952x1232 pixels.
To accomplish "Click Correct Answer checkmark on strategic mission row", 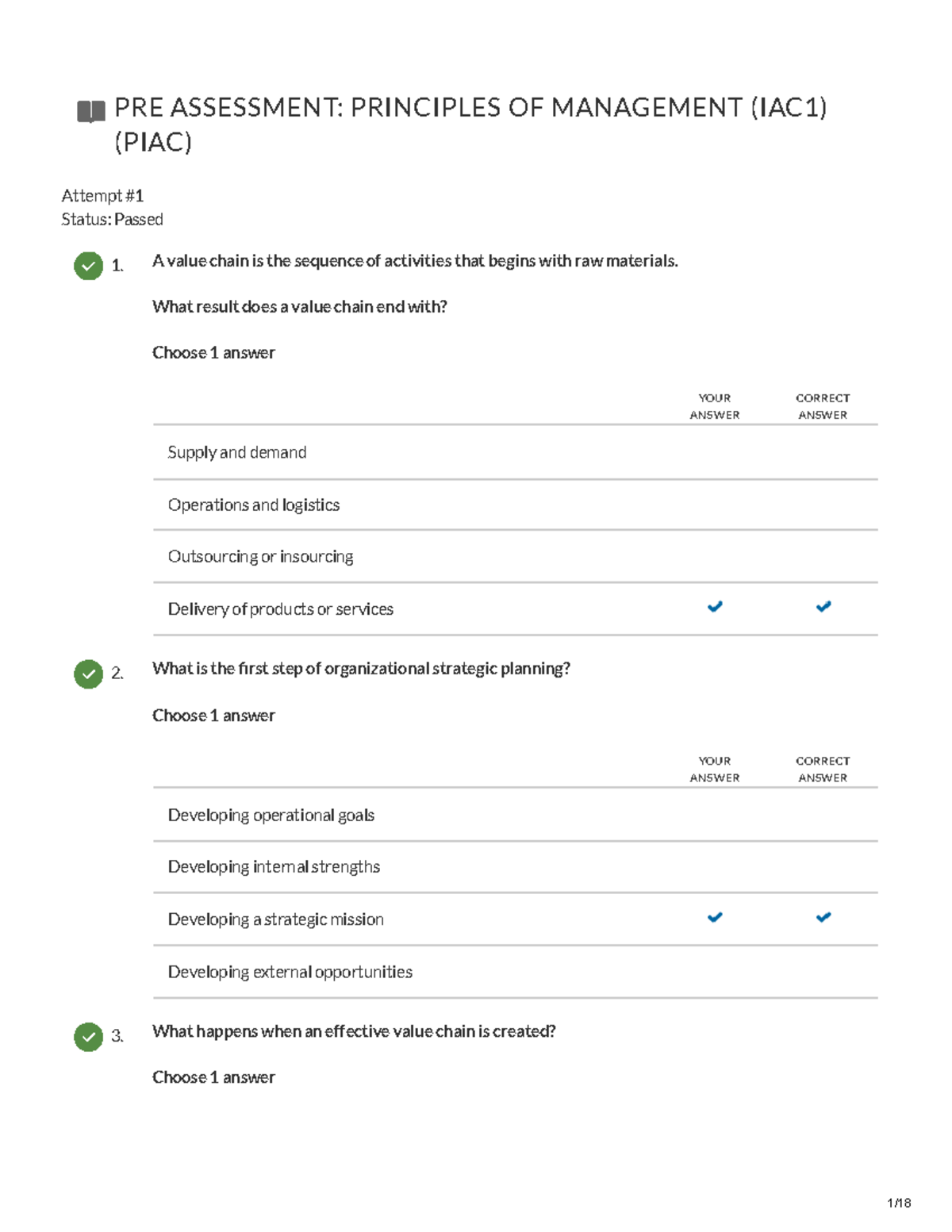I will pos(823,918).
